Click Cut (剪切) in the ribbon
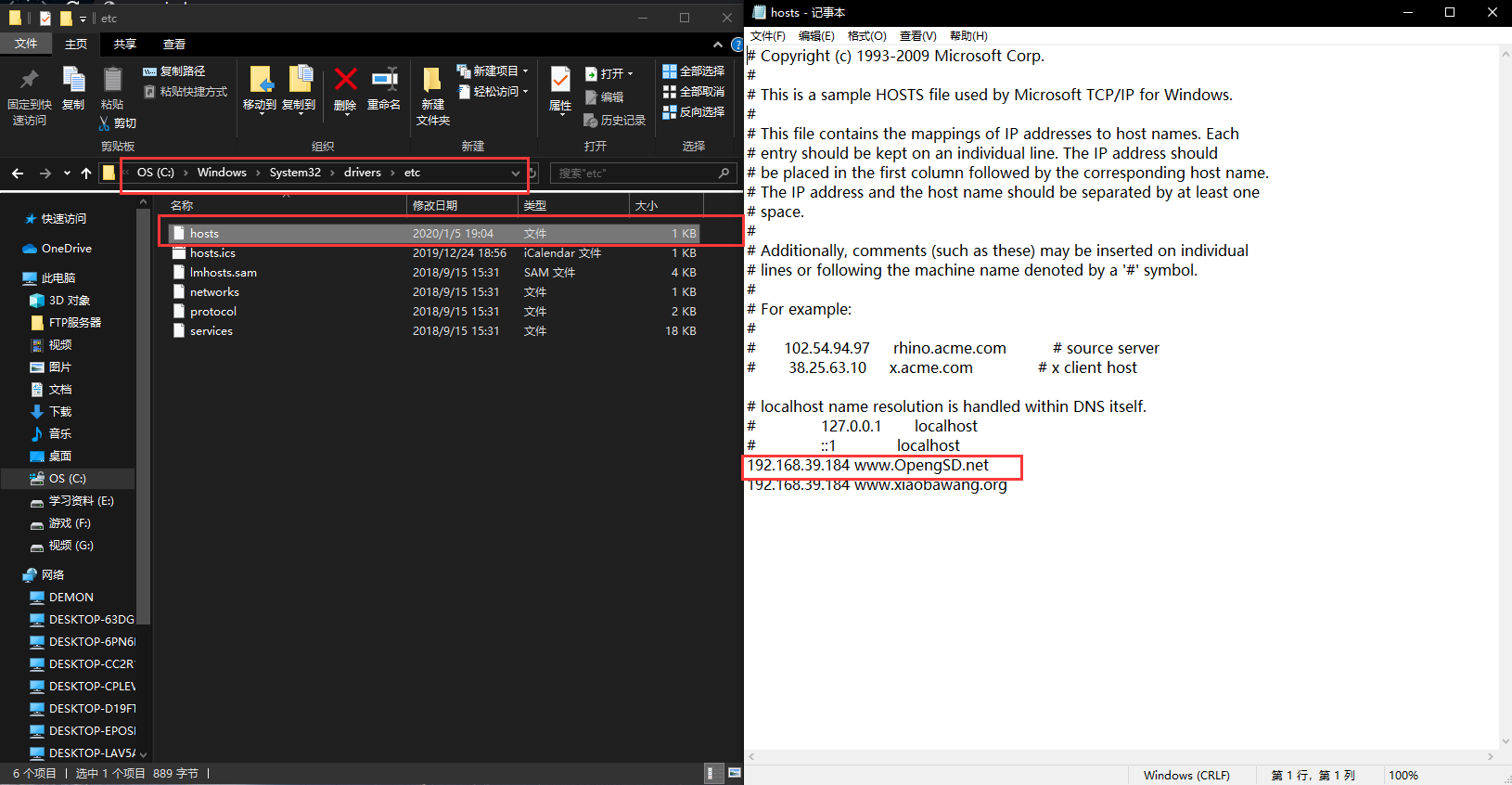This screenshot has height=785, width=1512. click(118, 122)
